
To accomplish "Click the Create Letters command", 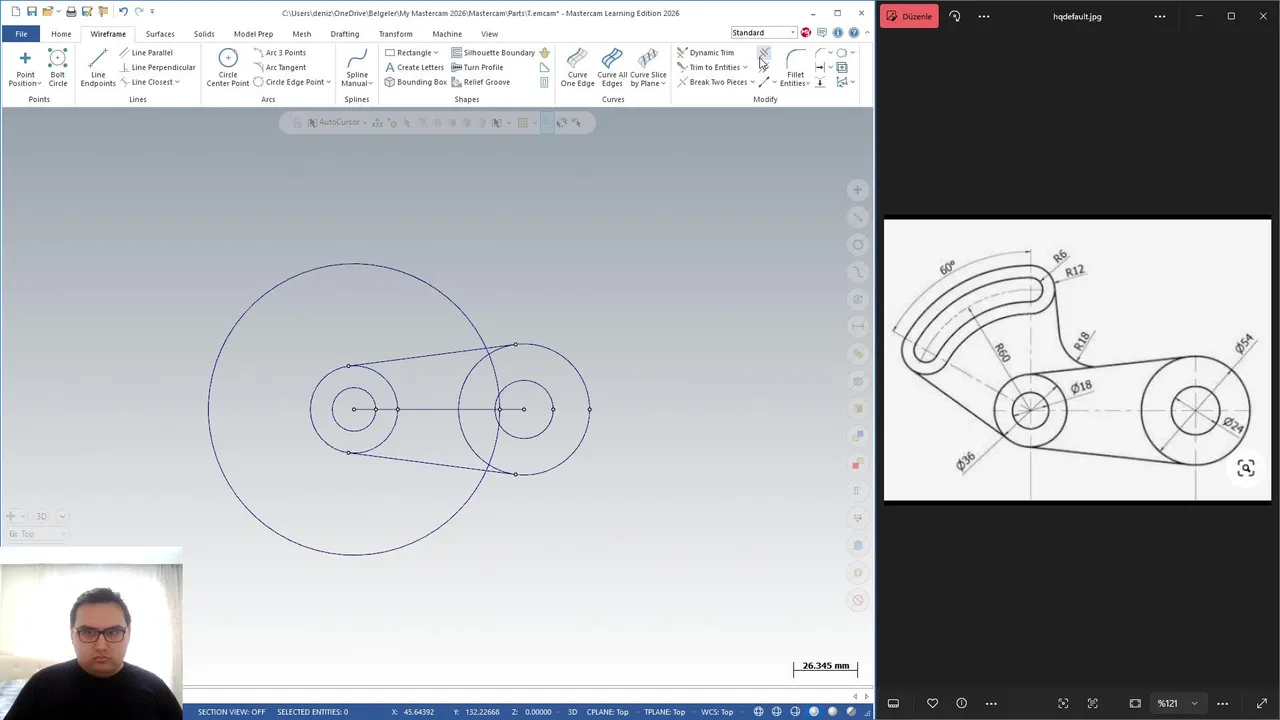I will 414,67.
